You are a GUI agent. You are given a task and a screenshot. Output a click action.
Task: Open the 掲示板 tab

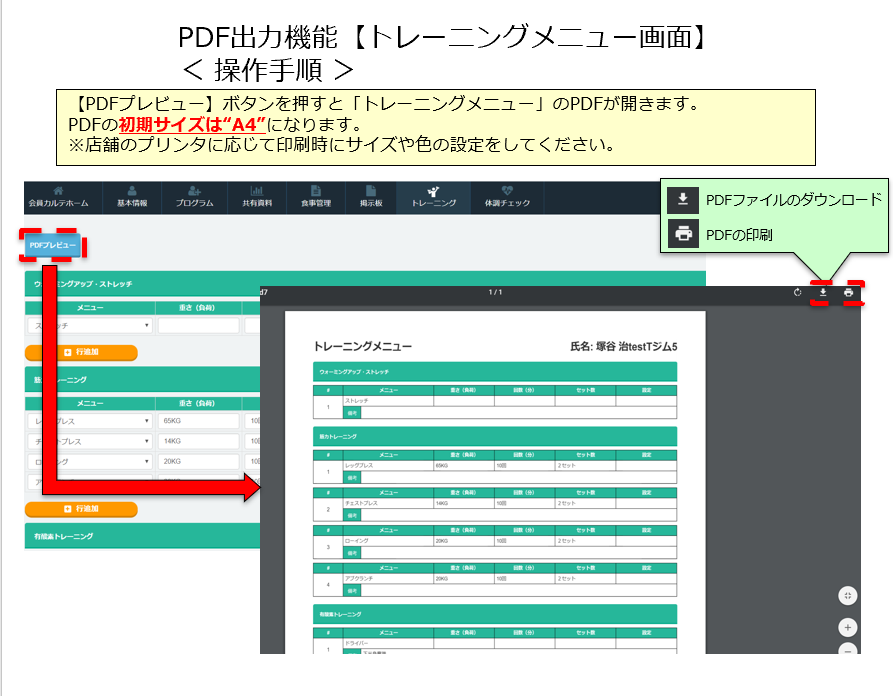370,197
